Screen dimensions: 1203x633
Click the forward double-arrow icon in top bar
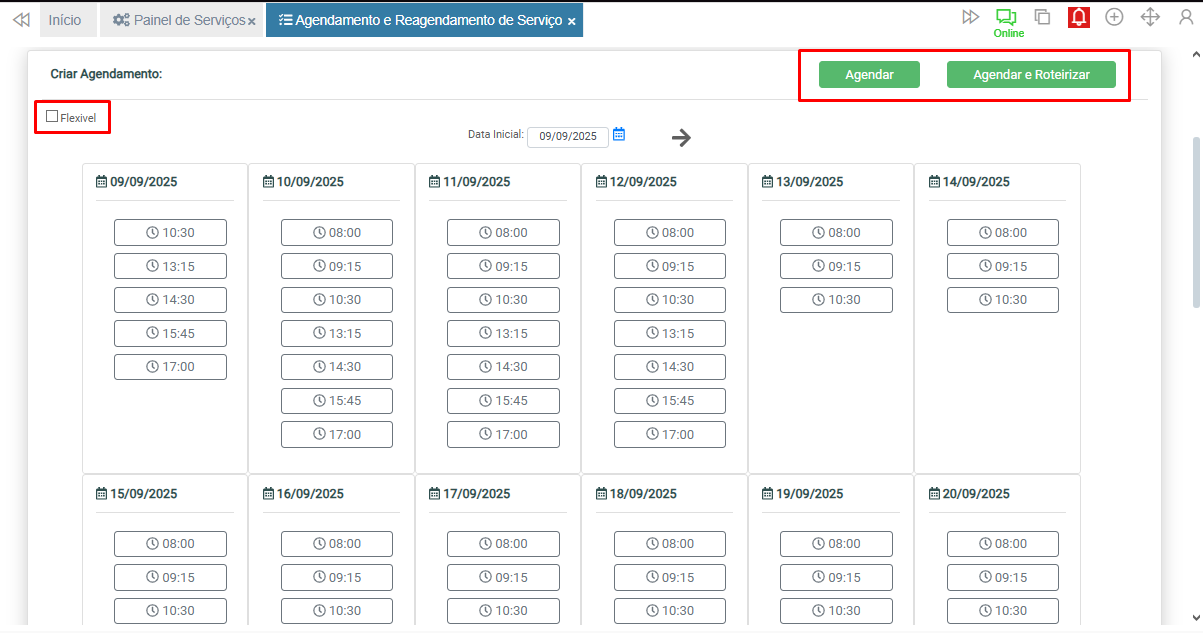(970, 17)
